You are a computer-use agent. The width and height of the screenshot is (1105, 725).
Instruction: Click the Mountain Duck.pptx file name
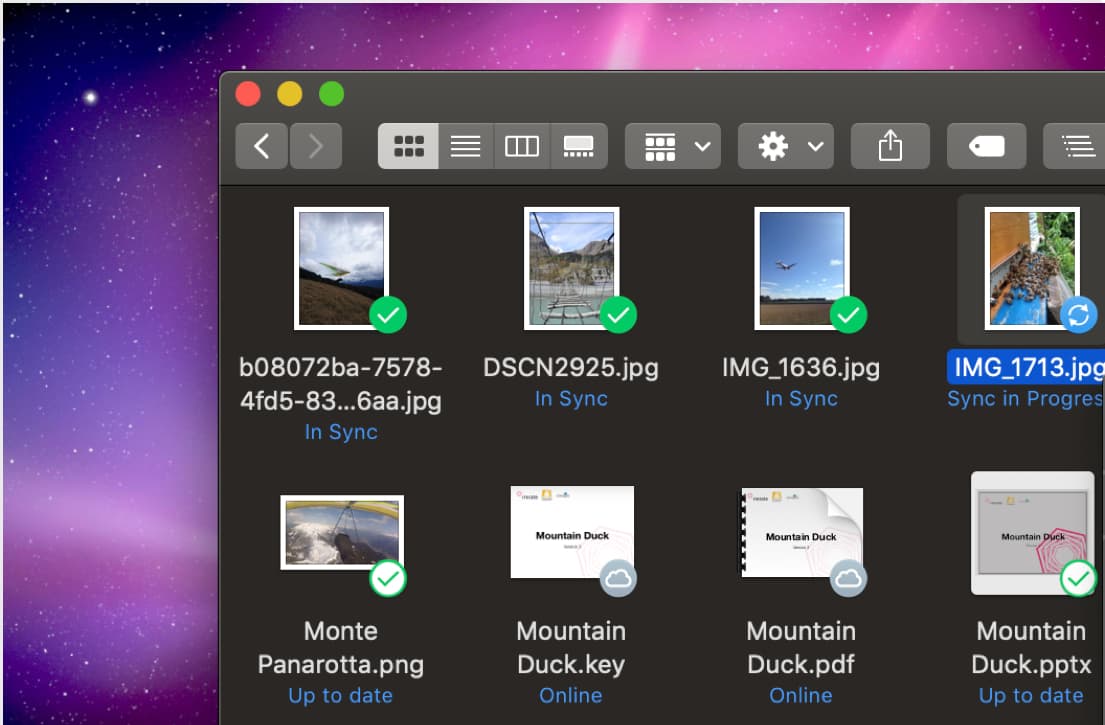(x=1031, y=647)
